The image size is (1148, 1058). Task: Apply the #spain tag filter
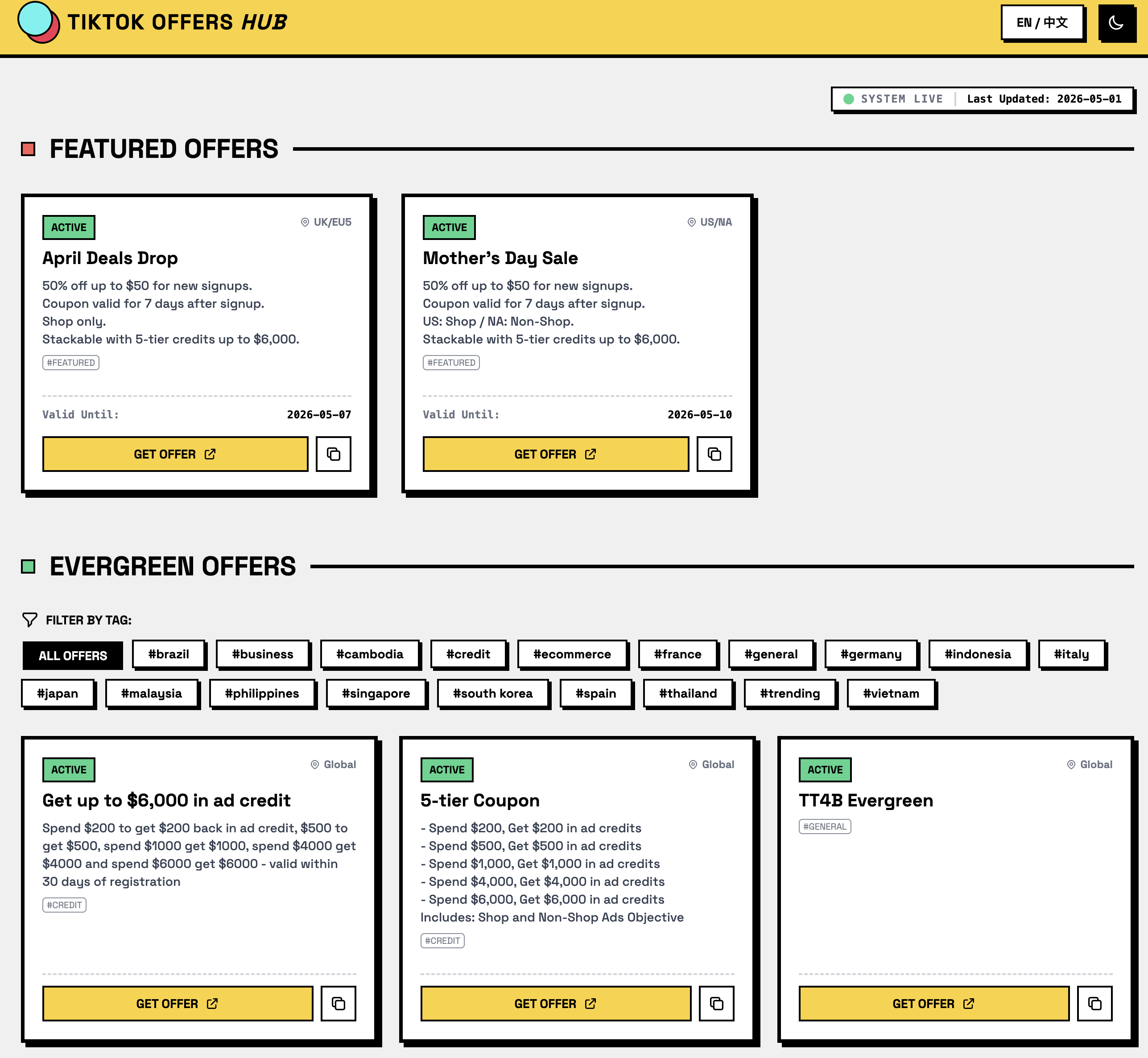596,693
